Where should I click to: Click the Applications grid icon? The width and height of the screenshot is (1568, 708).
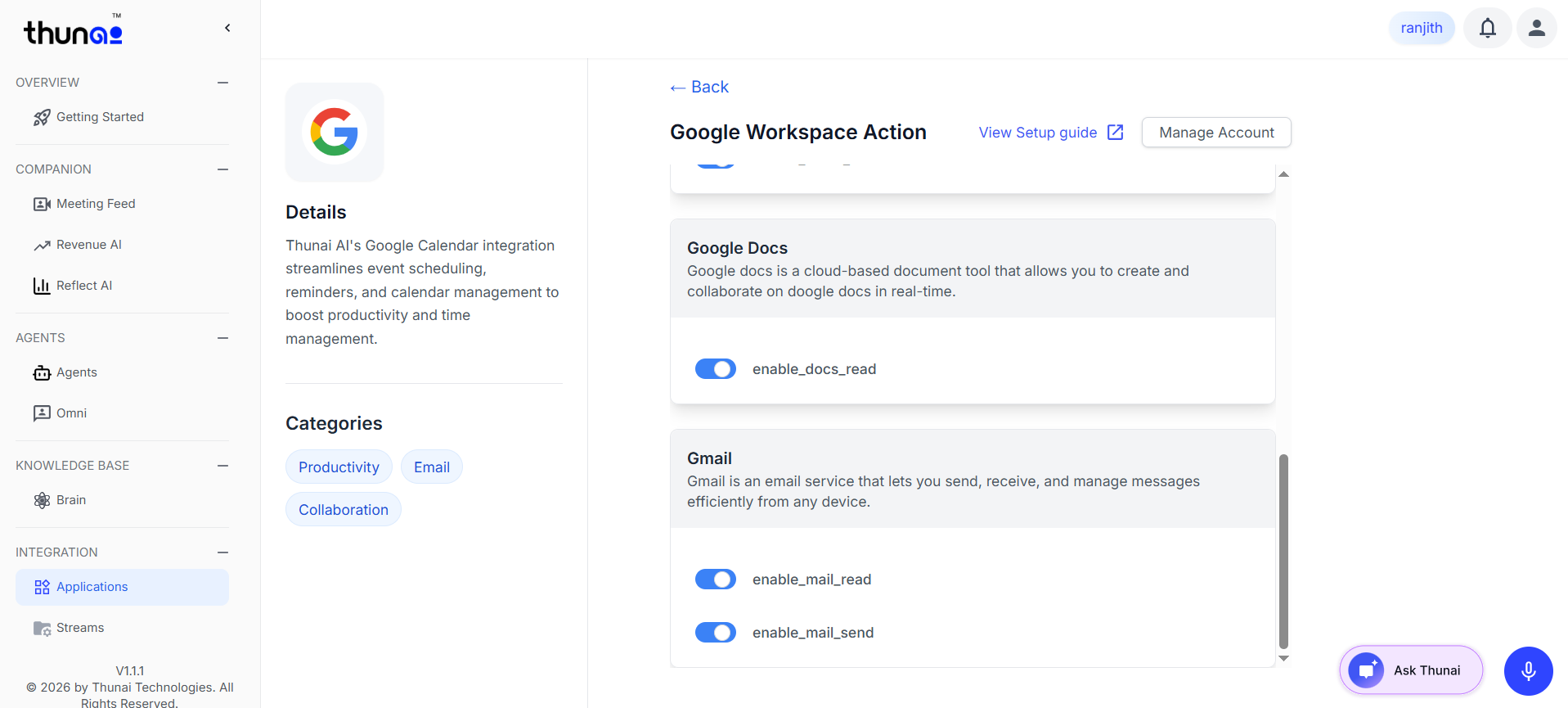[x=42, y=587]
